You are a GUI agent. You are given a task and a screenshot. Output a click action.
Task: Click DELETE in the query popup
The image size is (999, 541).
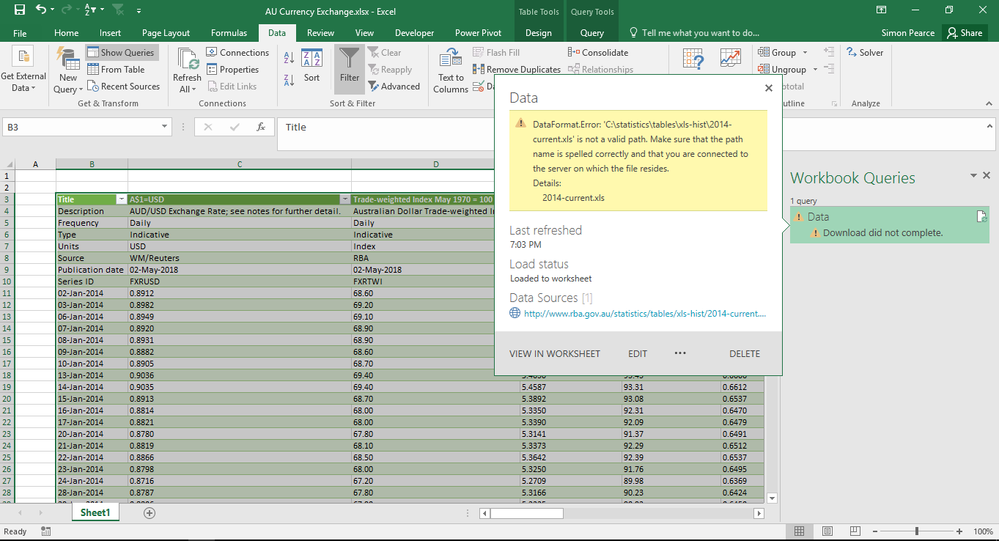click(744, 354)
